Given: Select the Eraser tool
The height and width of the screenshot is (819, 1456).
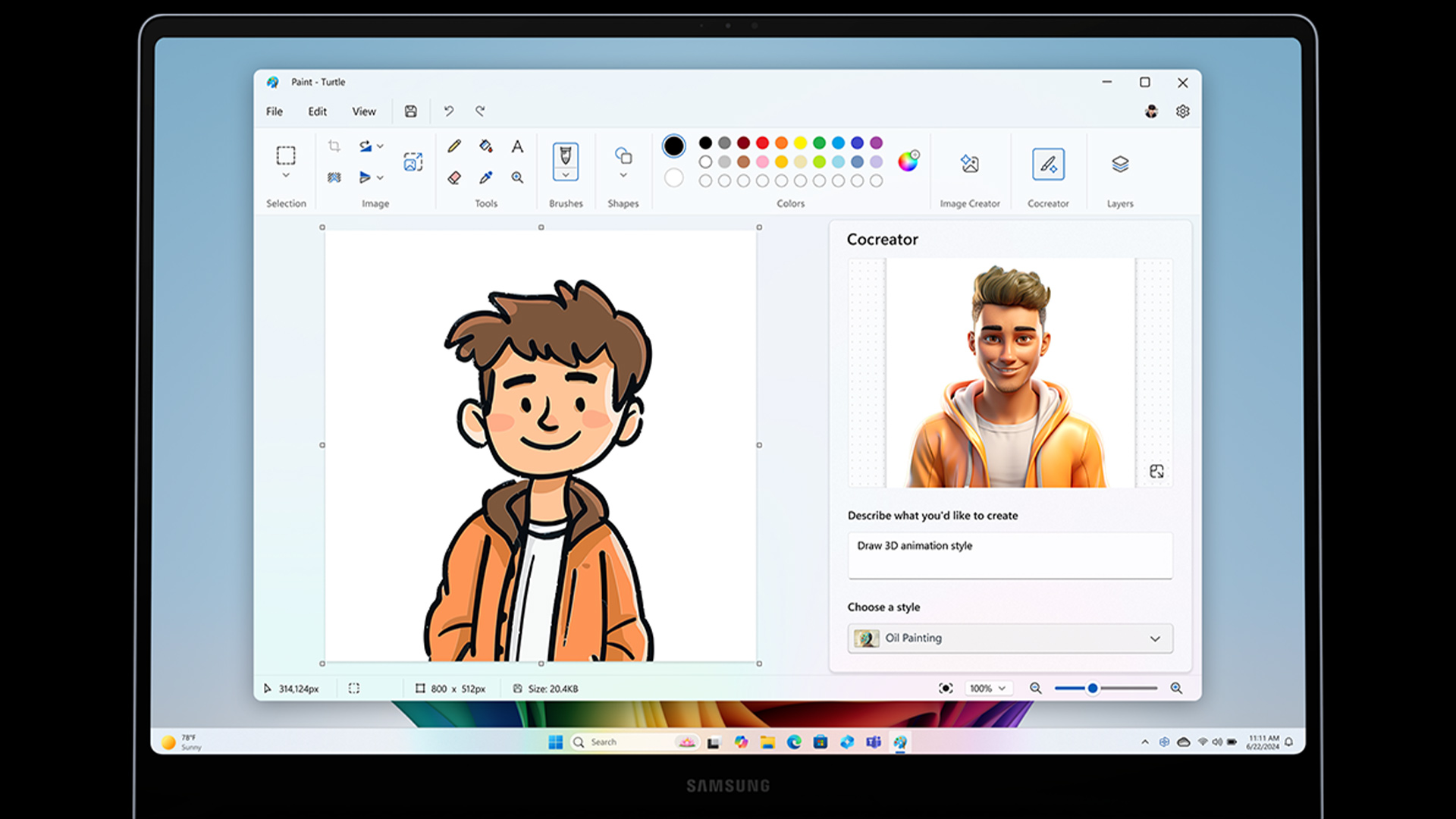Looking at the screenshot, I should click(x=453, y=177).
